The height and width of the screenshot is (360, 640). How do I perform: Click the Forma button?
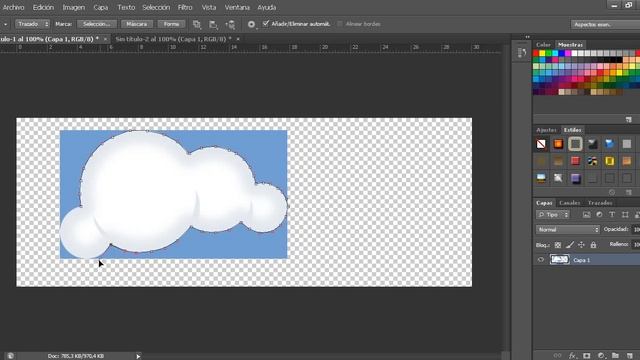171,24
